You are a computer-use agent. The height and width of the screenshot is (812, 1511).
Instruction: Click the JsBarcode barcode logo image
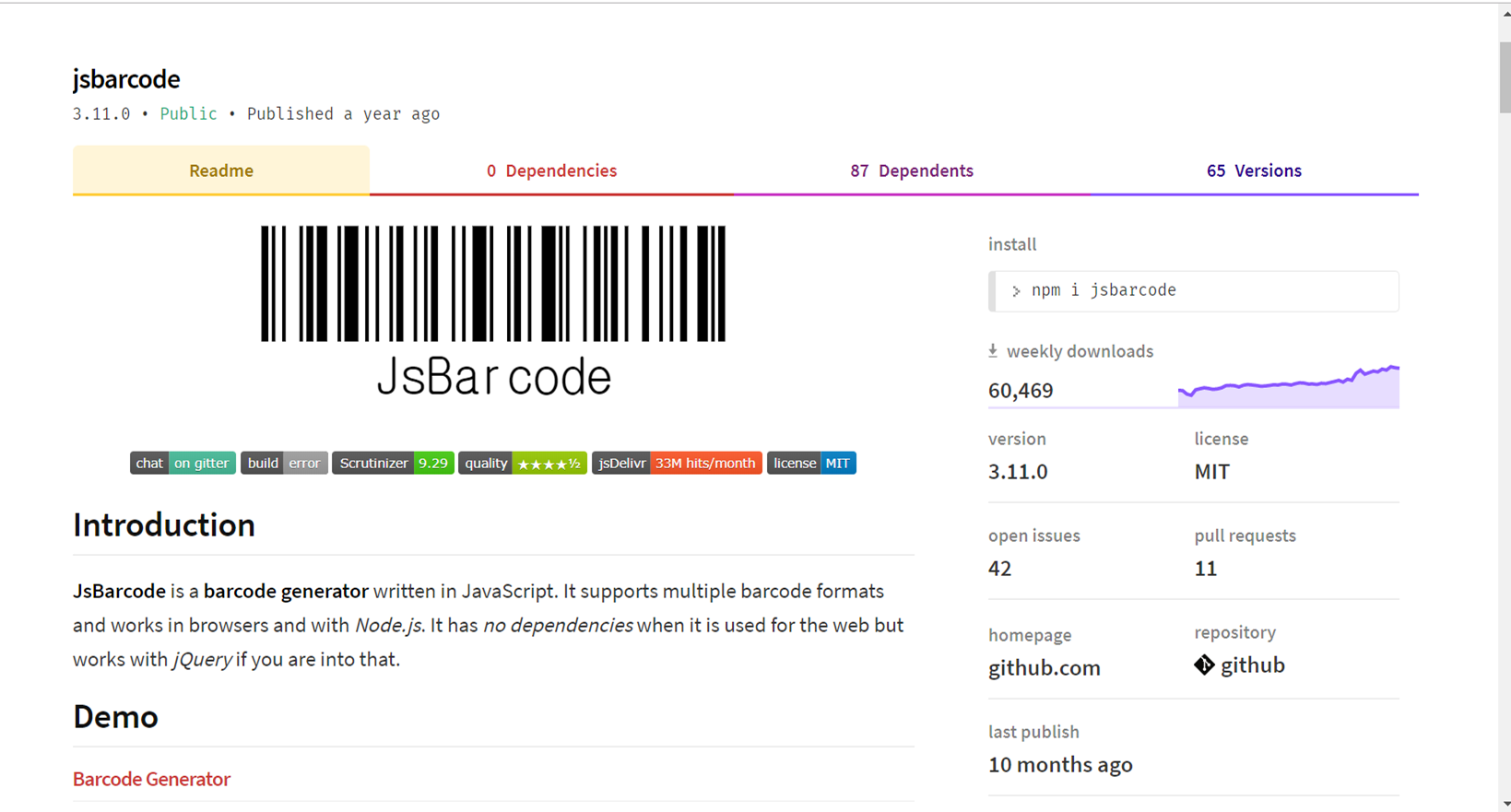(493, 312)
